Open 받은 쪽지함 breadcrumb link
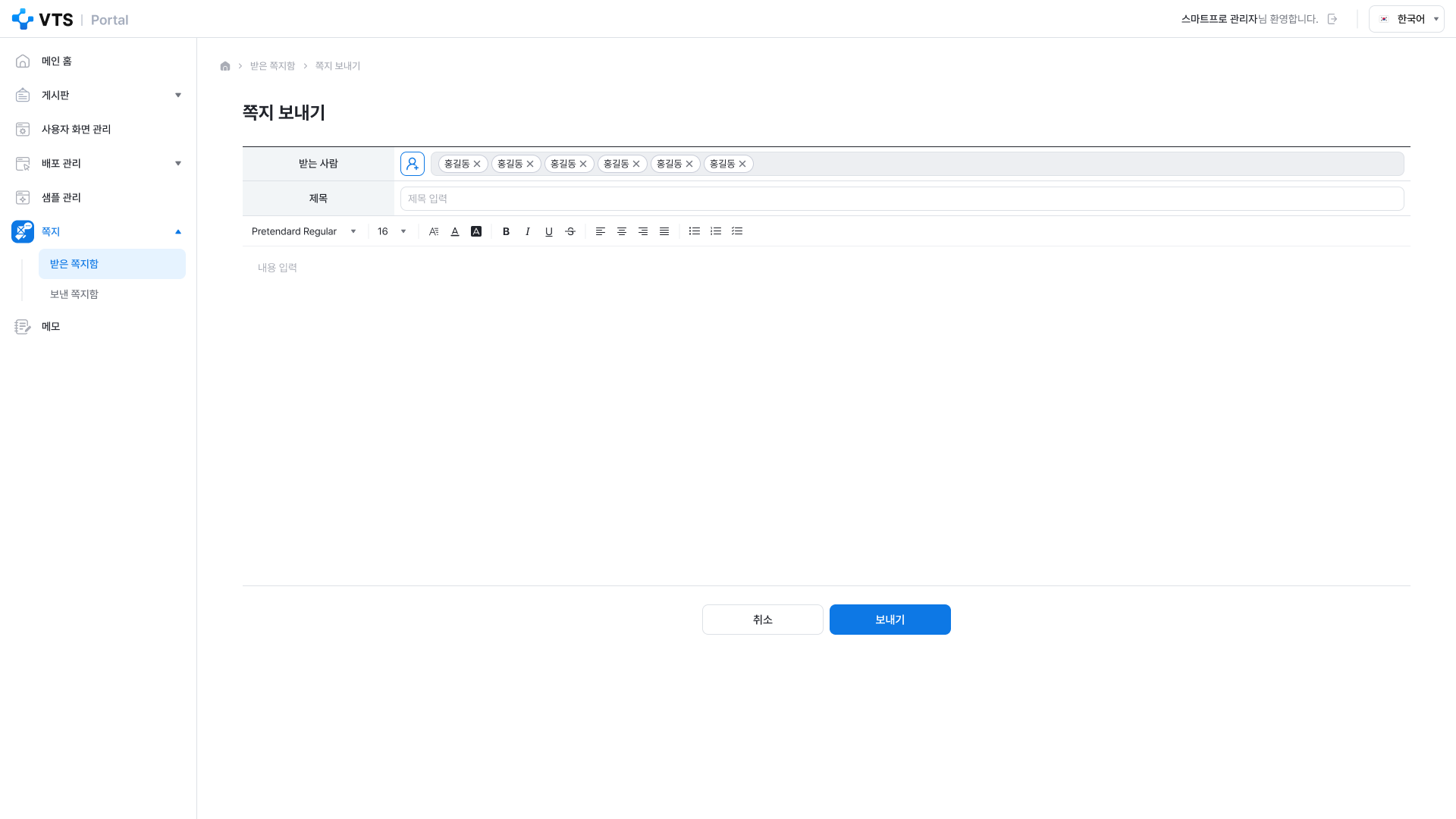Image resolution: width=1456 pixels, height=819 pixels. click(x=272, y=66)
